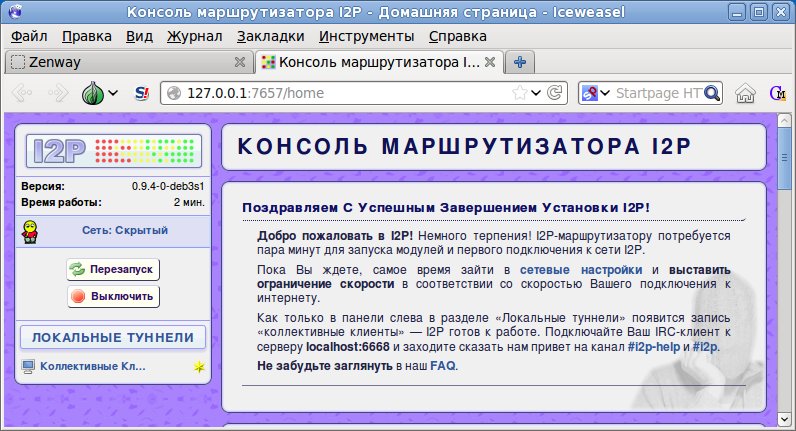Click the Tor onion button

coord(93,93)
